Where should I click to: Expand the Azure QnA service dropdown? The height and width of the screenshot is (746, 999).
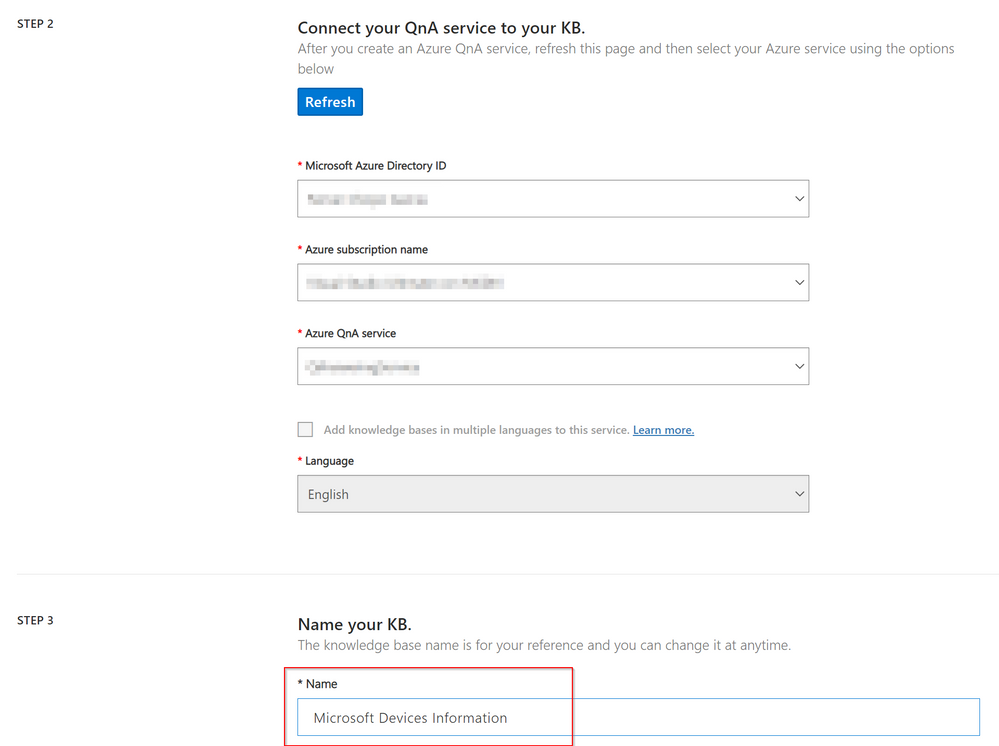pyautogui.click(x=552, y=367)
